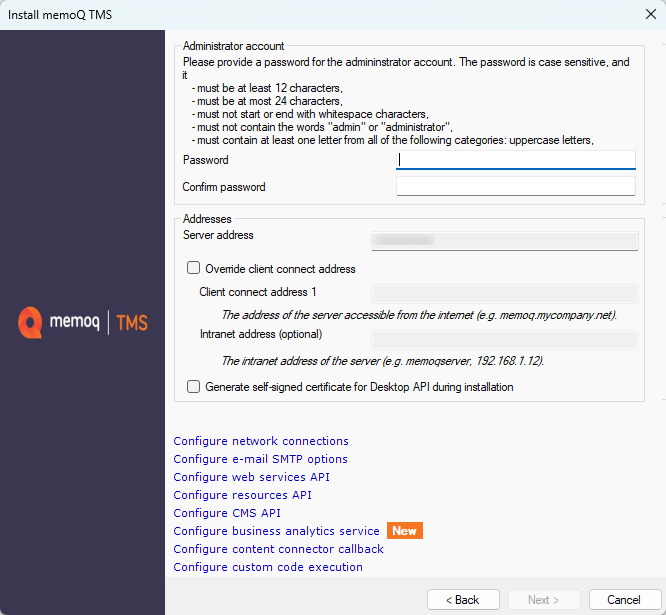
Task: Open Configure resources API link
Action: coord(243,495)
